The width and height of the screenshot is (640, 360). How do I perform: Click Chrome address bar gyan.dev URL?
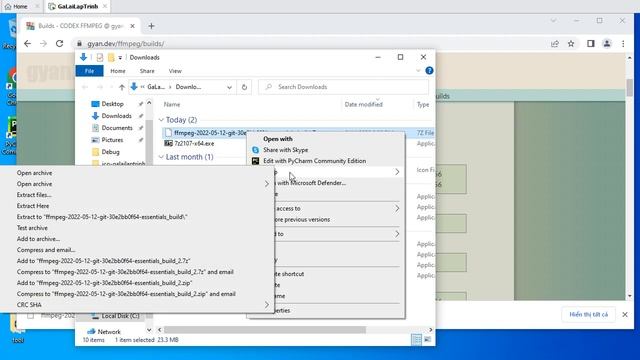pyautogui.click(x=126, y=44)
